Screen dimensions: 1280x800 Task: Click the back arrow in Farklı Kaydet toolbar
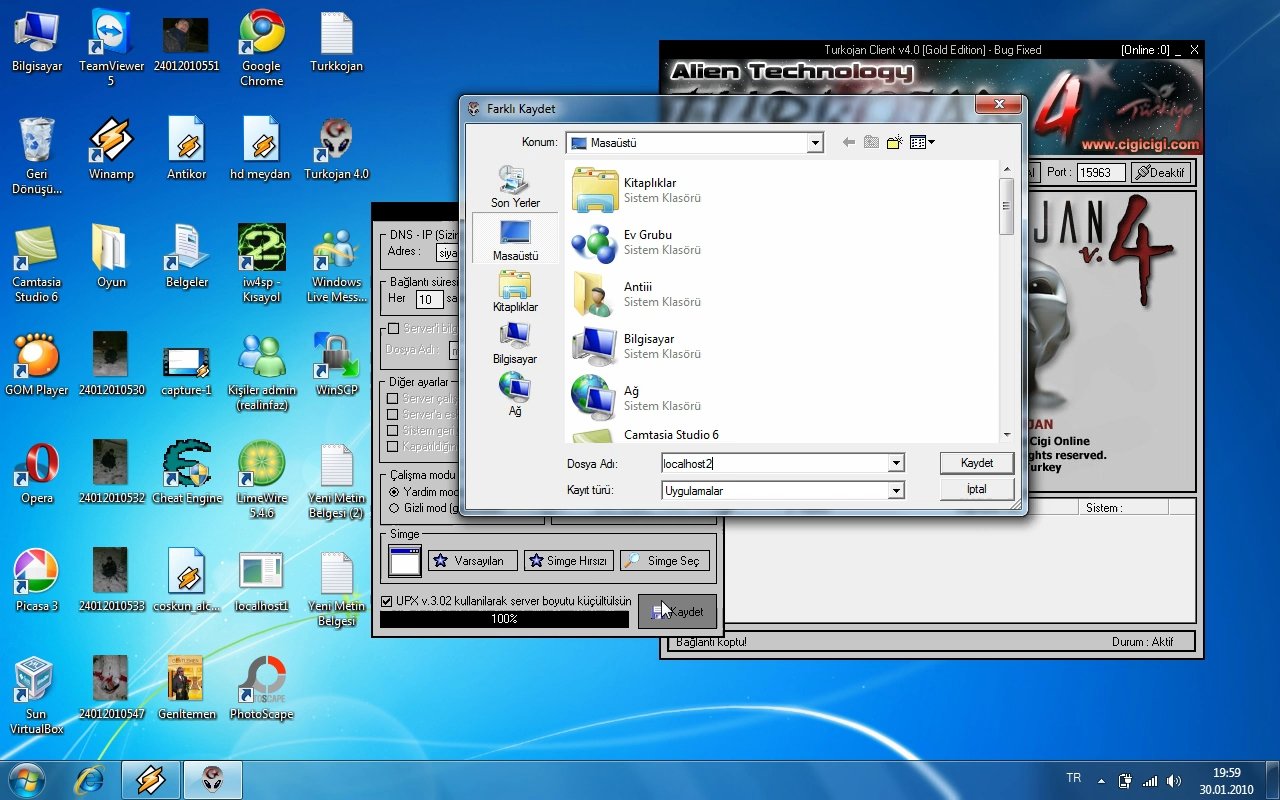point(849,143)
